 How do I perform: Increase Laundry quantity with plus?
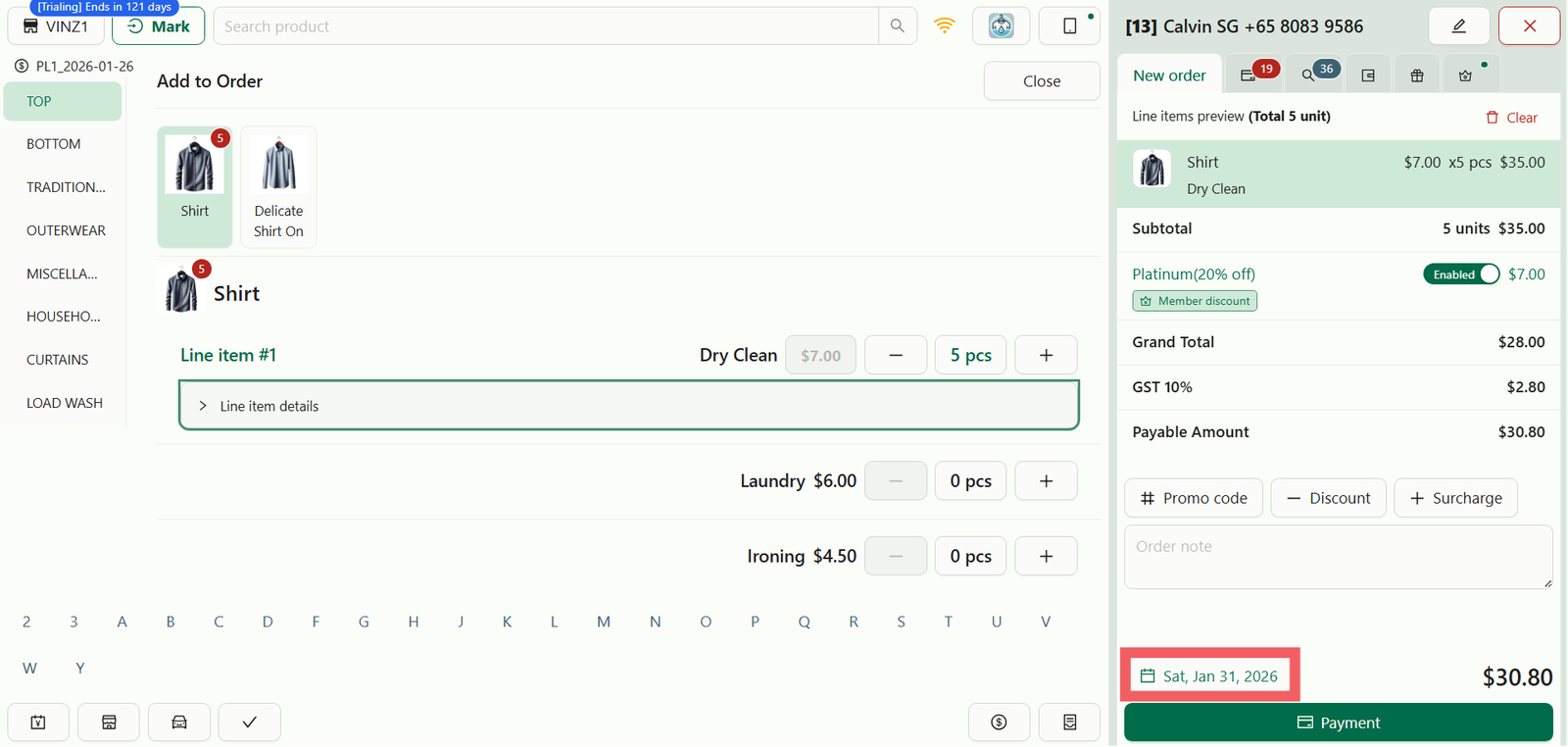click(1047, 481)
